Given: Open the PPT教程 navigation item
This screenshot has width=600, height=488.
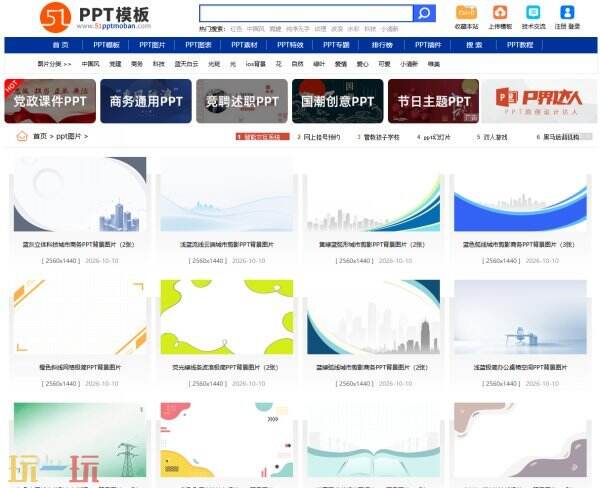Looking at the screenshot, I should pyautogui.click(x=520, y=45).
